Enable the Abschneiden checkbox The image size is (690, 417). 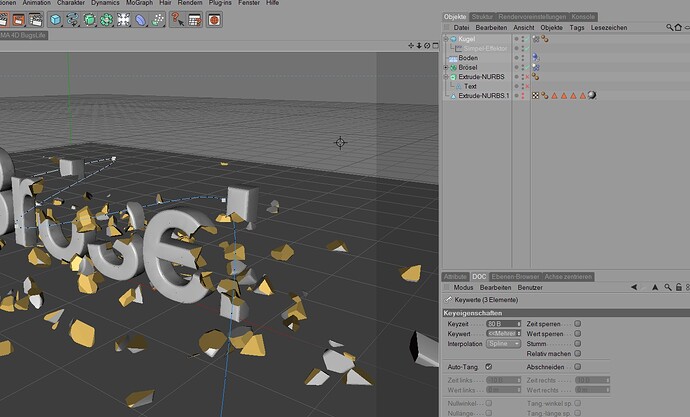[x=577, y=366]
